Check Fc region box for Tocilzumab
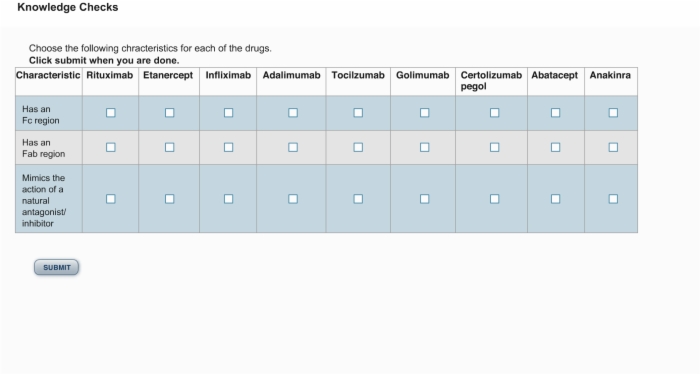The height and width of the screenshot is (374, 700). point(358,113)
